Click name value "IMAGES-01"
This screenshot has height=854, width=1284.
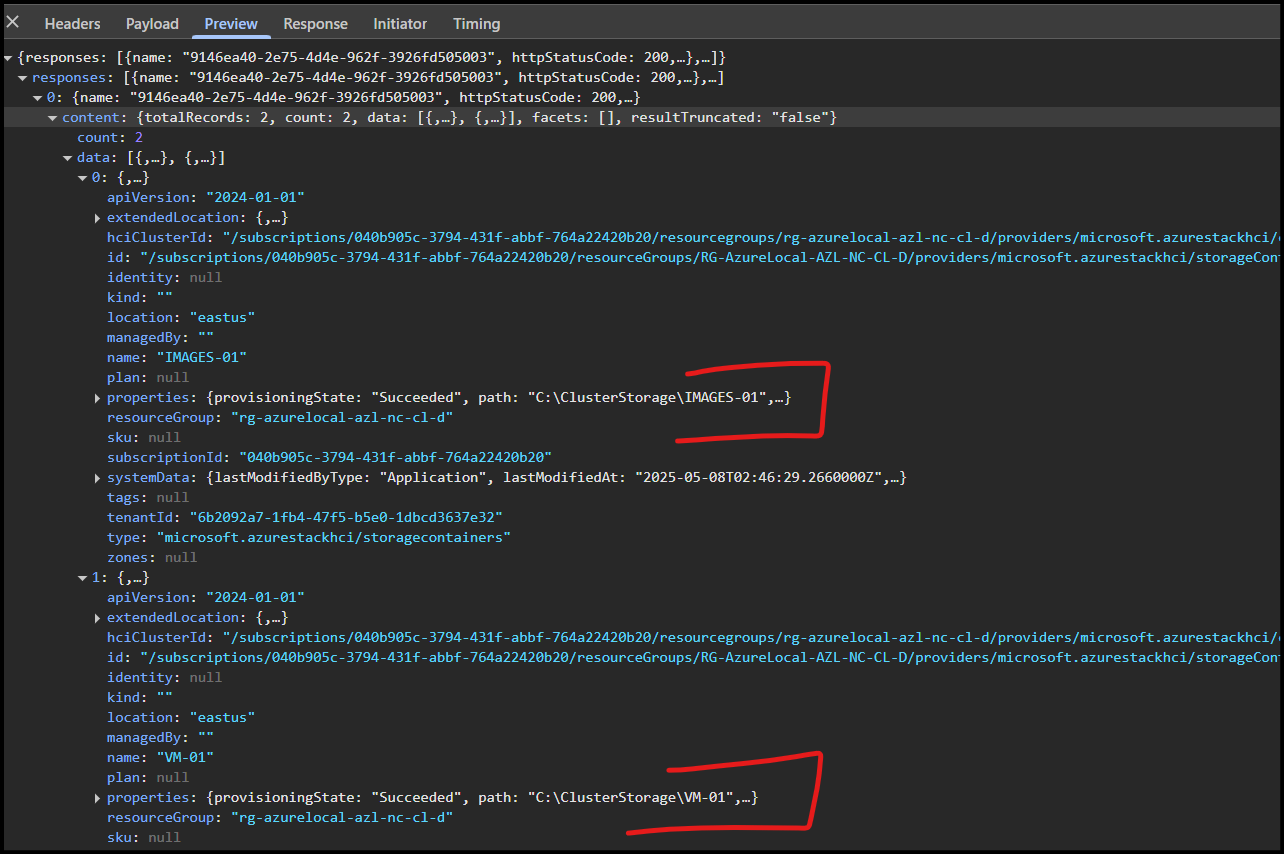[201, 358]
